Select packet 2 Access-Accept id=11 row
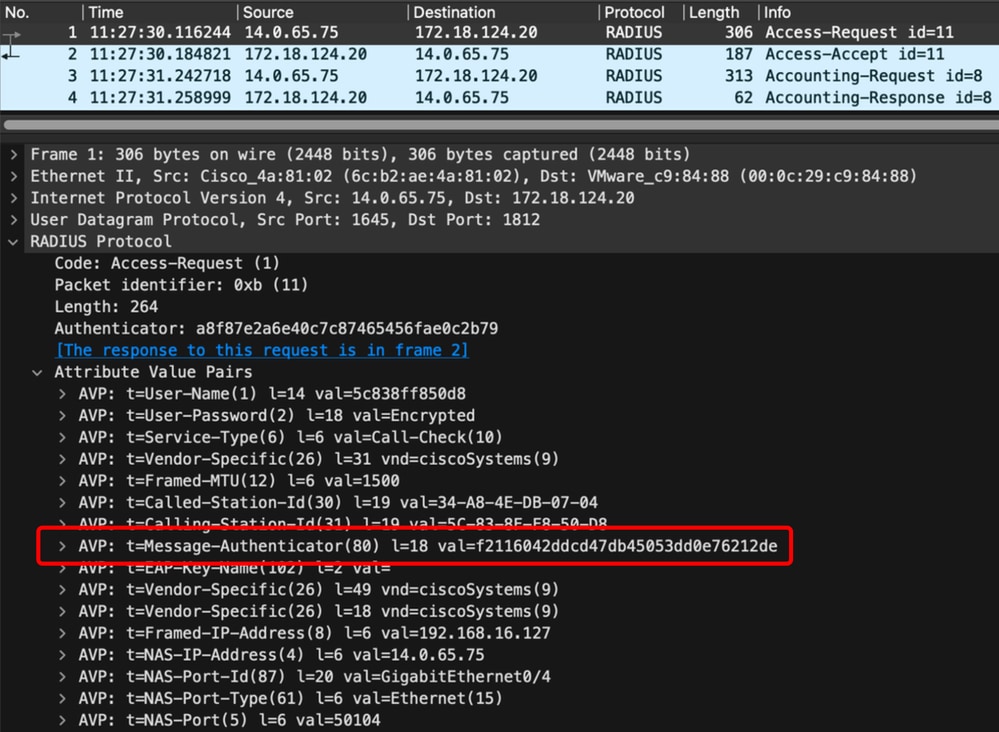The width and height of the screenshot is (999, 732). pos(500,54)
